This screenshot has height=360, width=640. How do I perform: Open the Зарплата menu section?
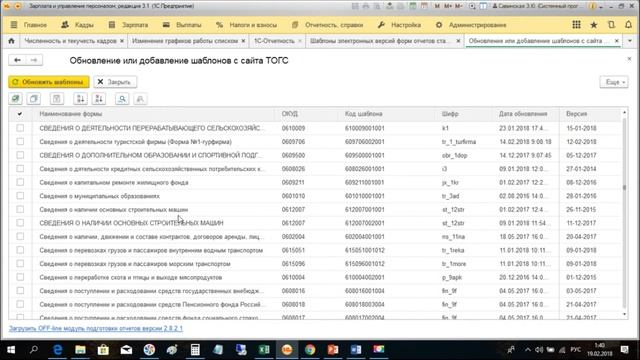point(128,25)
